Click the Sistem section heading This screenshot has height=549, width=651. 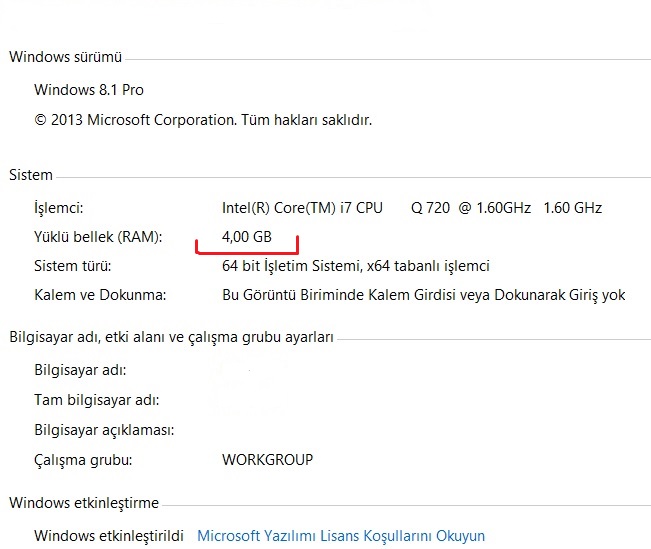point(31,175)
